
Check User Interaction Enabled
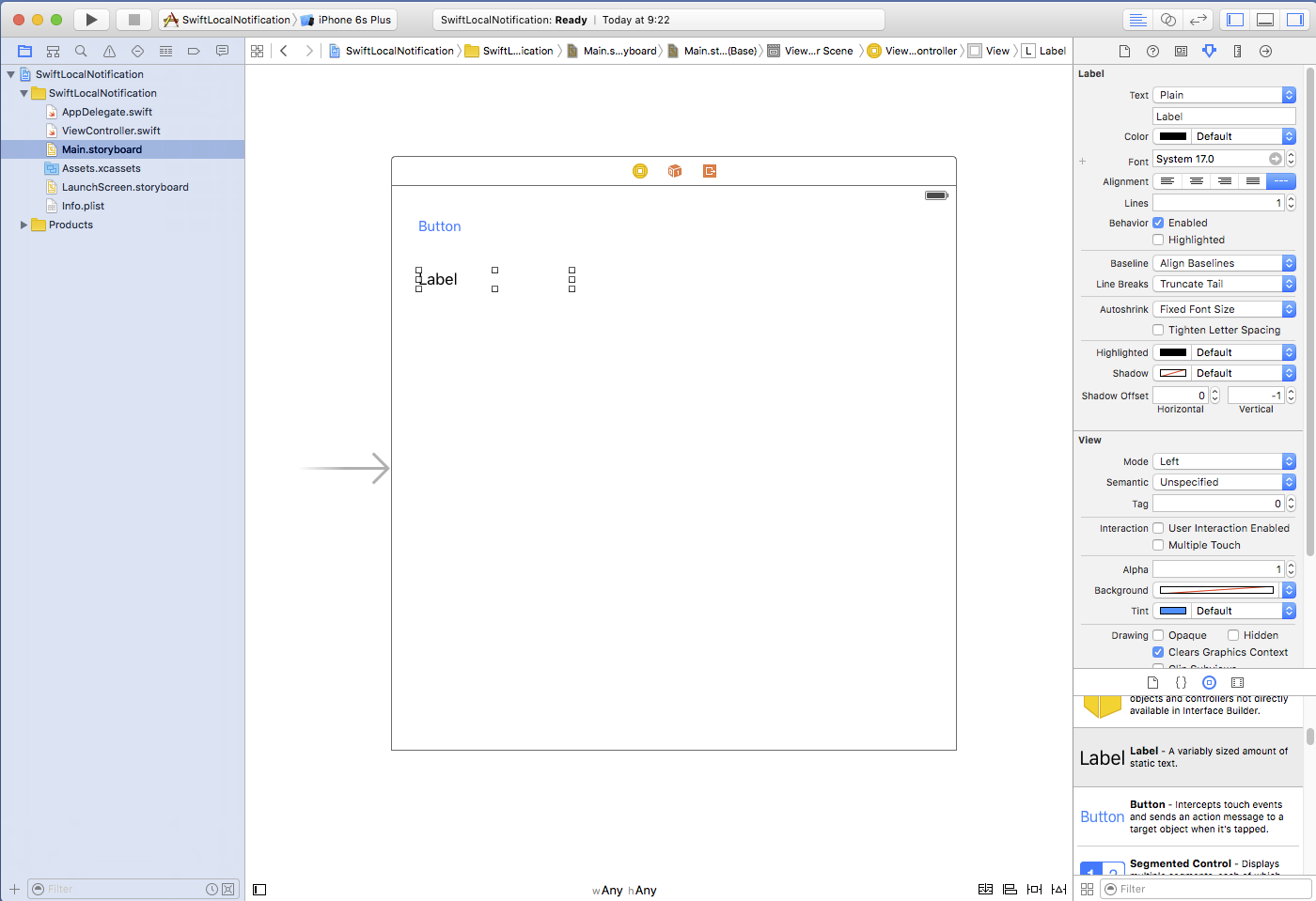pos(1158,528)
